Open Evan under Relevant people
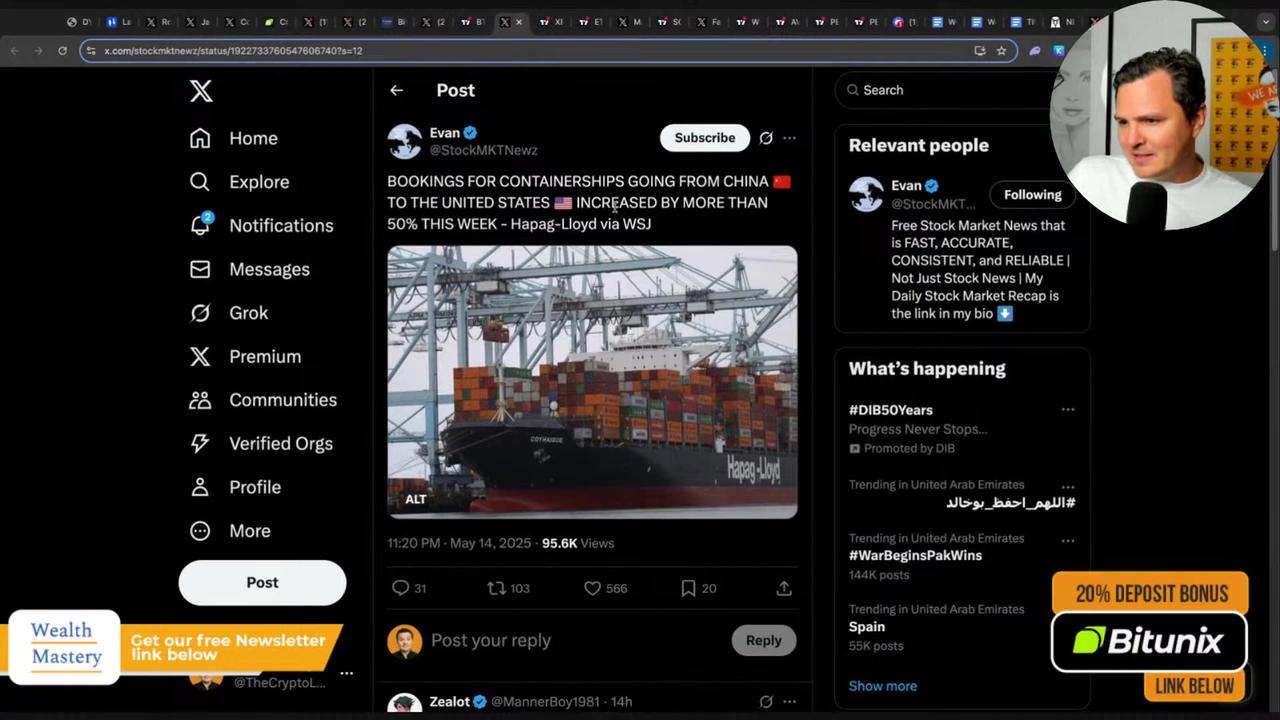Image resolution: width=1280 pixels, height=720 pixels. pos(906,186)
